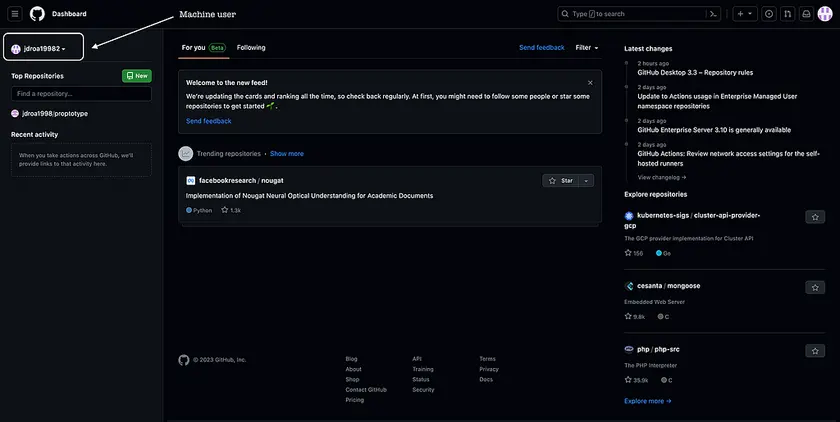This screenshot has height=422, width=840.
Task: Click the green New repository button
Action: (x=137, y=76)
